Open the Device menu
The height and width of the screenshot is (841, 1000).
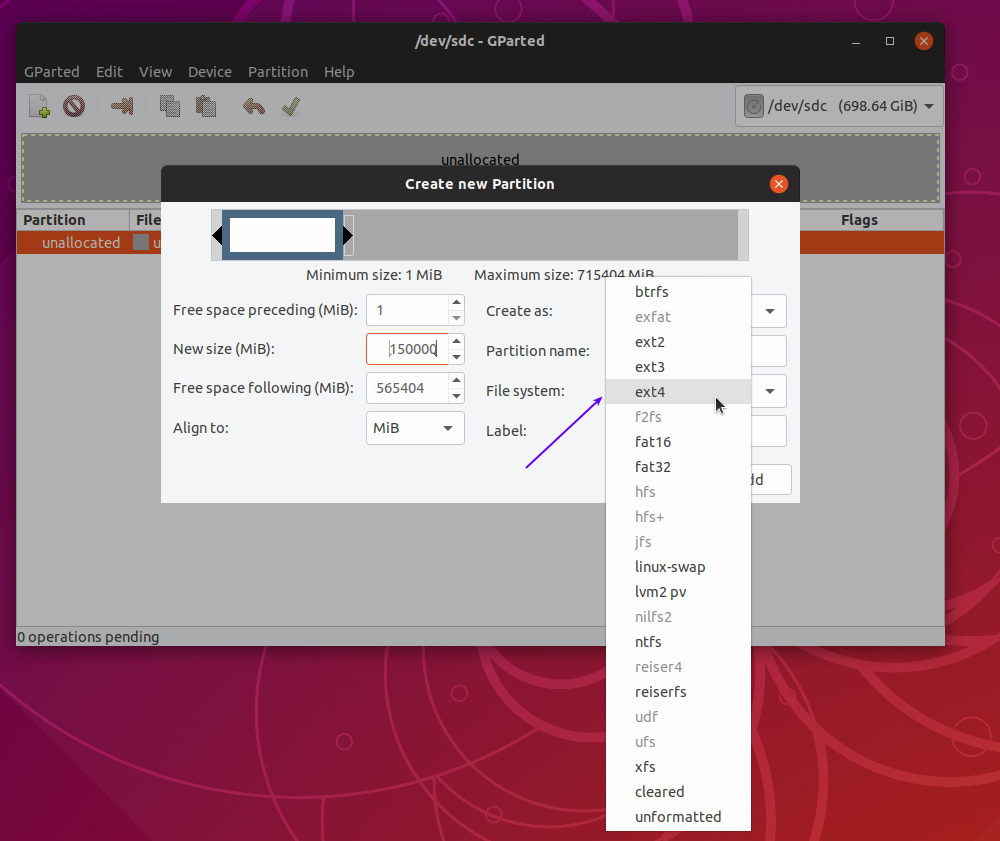coord(210,72)
